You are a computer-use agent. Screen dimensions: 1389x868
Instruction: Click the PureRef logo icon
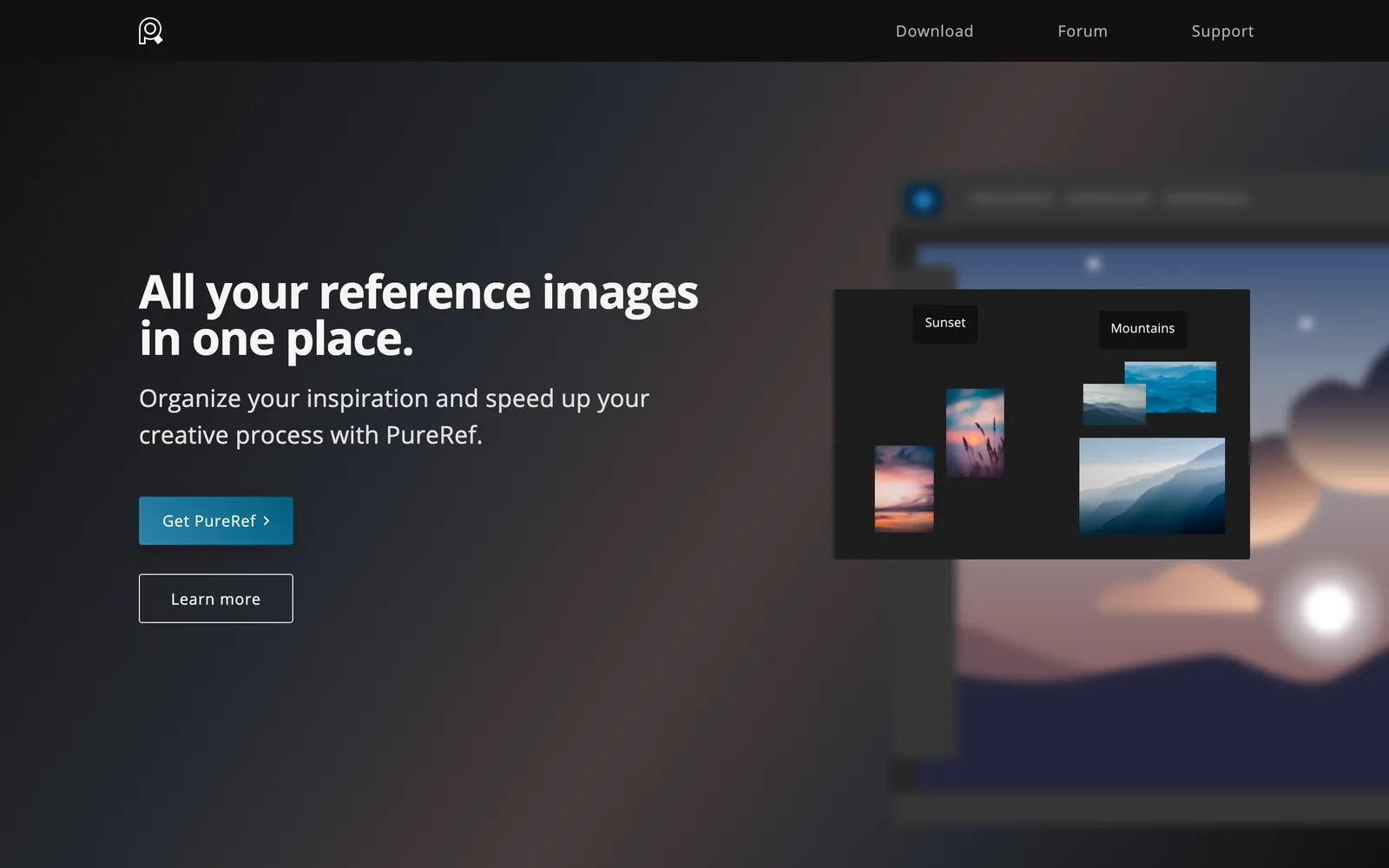150,31
